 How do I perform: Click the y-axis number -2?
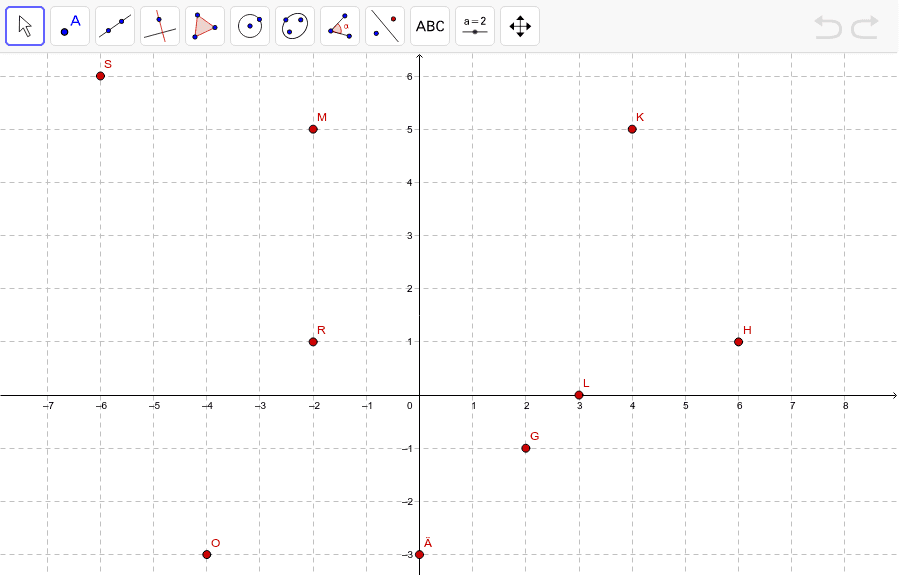[407, 502]
